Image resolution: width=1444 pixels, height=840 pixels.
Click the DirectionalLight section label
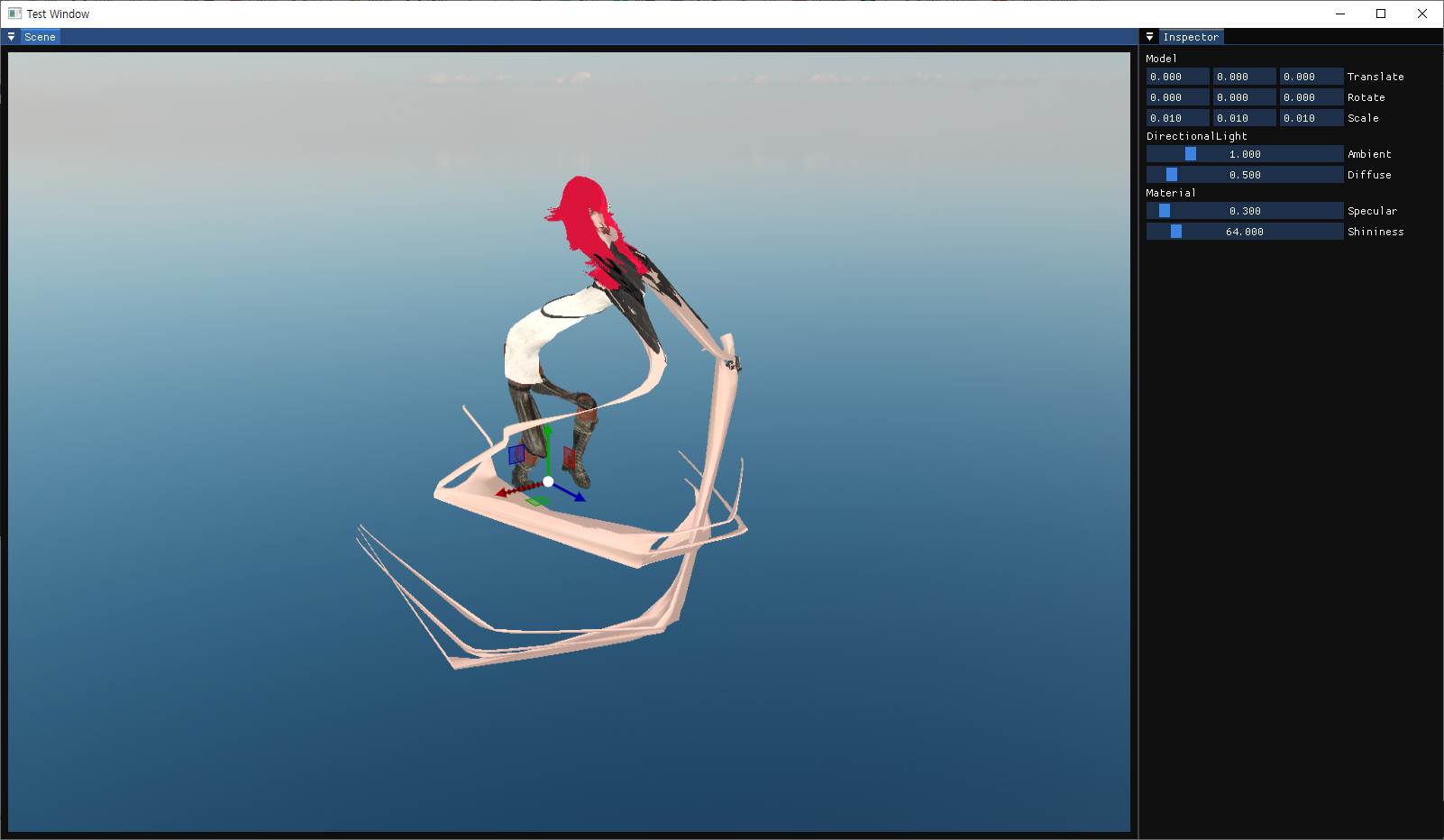(1197, 136)
